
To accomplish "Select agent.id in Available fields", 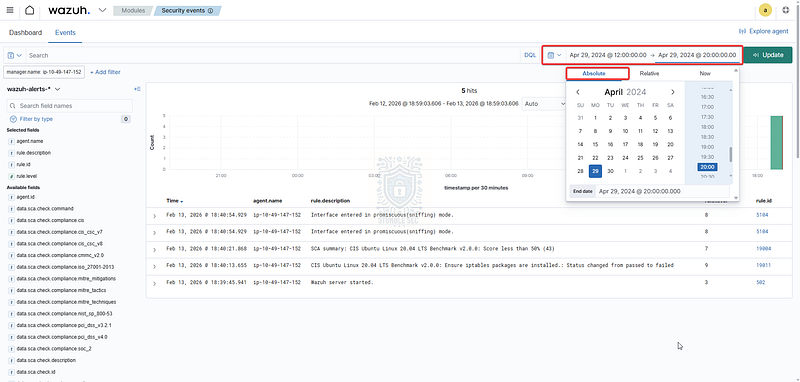I will pyautogui.click(x=25, y=197).
